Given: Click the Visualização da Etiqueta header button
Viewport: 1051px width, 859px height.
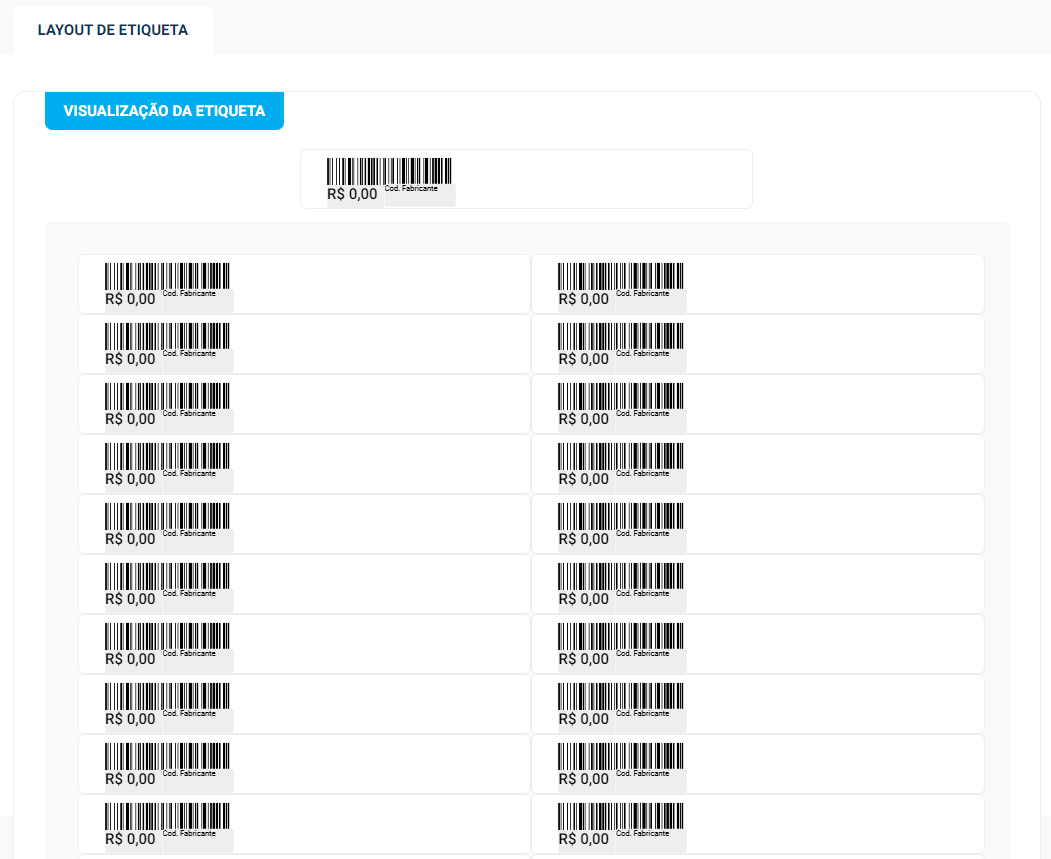Looking at the screenshot, I should pos(164,111).
